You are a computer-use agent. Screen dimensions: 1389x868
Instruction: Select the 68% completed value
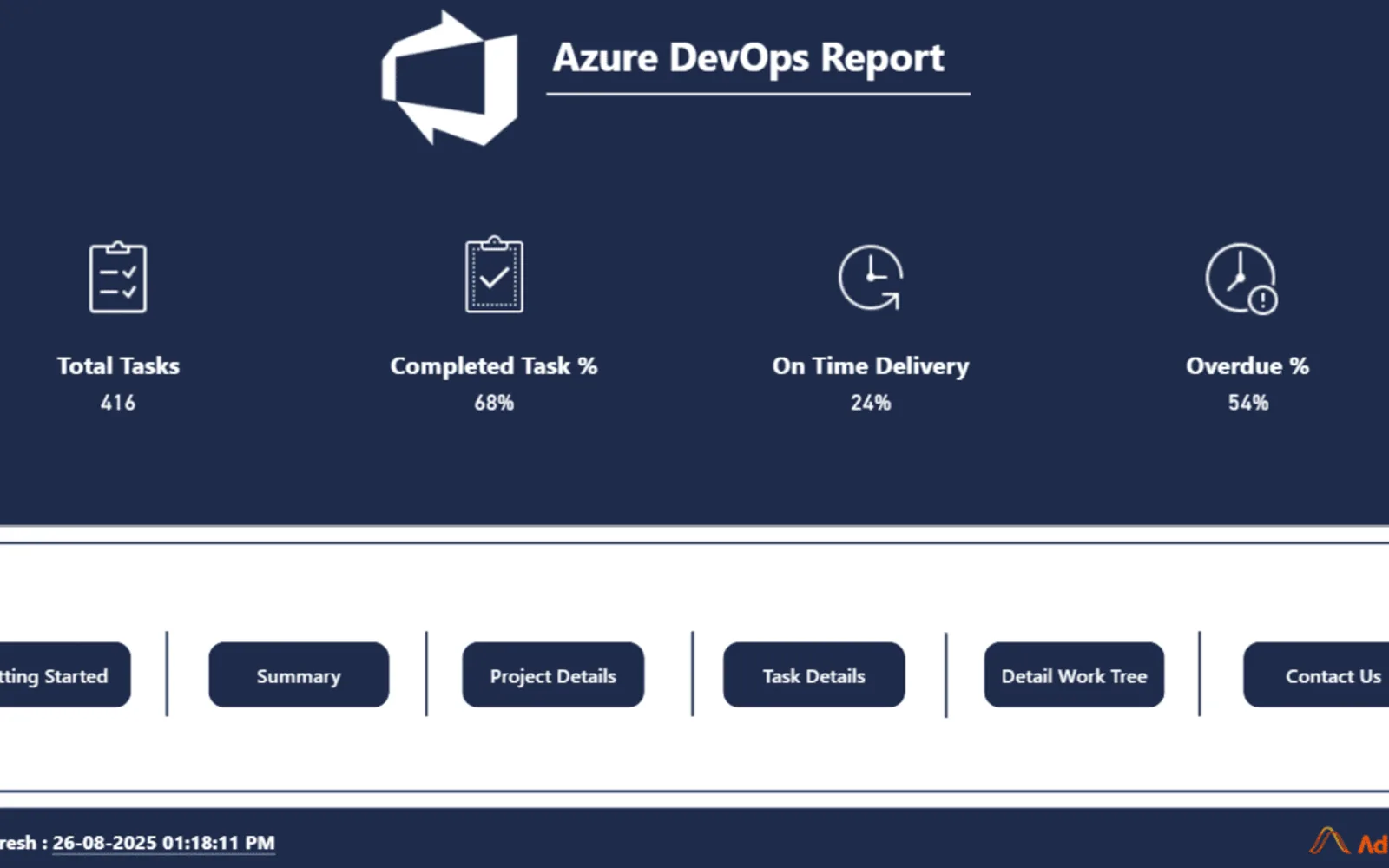[x=494, y=403]
